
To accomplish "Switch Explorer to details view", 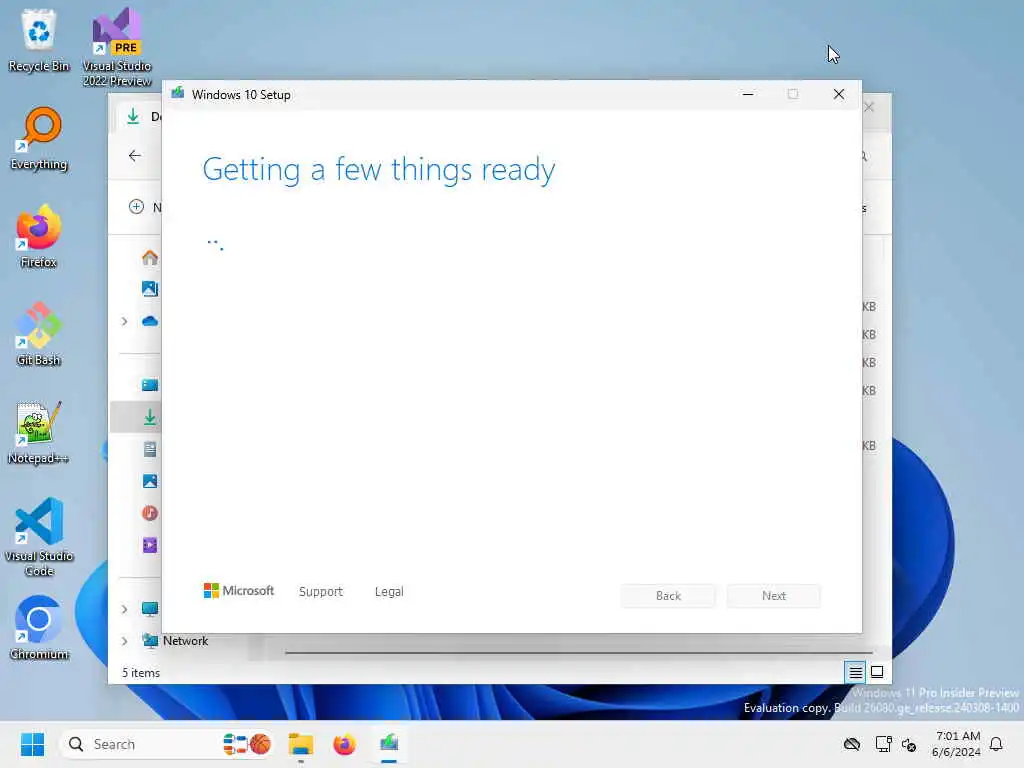I will click(855, 672).
